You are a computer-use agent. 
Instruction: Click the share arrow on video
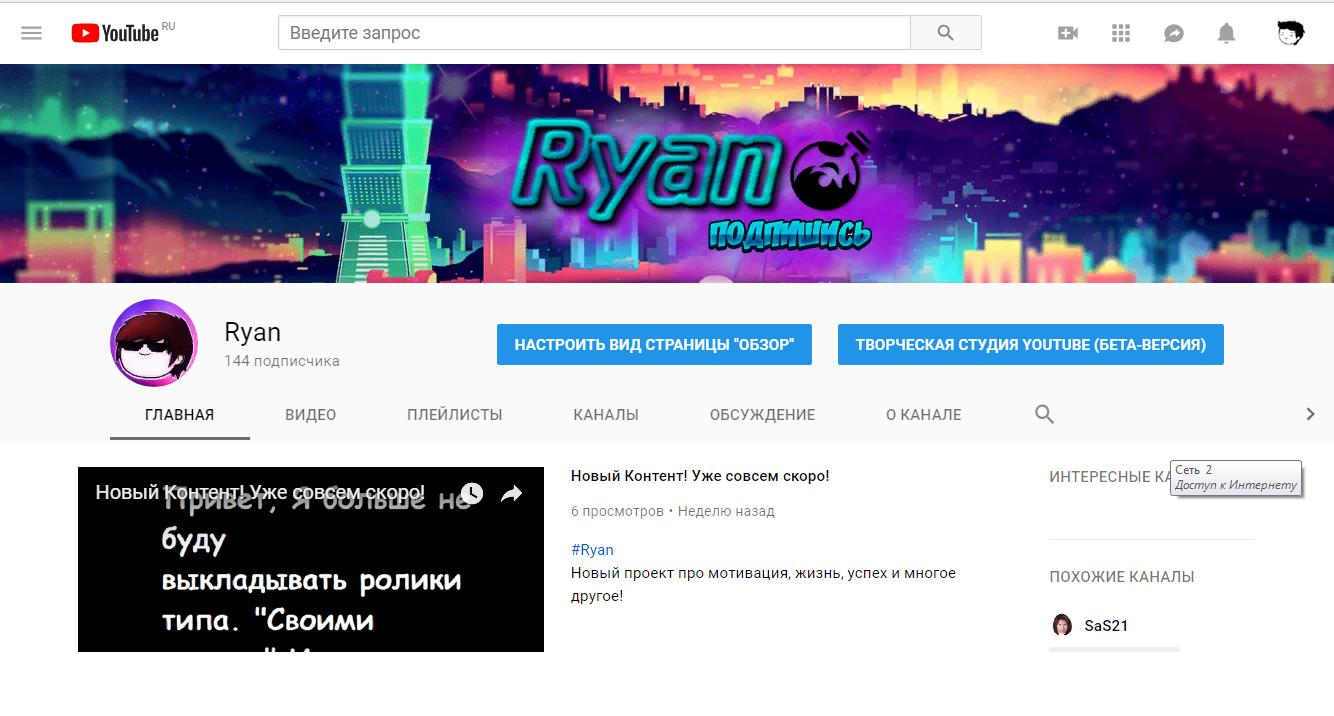(x=512, y=493)
